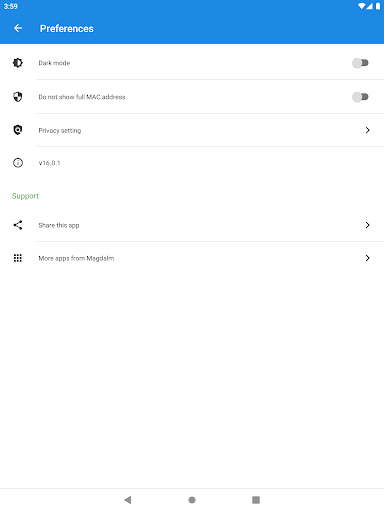Open Privacy setting via its chevron
Image resolution: width=384 pixels, height=512 pixels.
(367, 130)
